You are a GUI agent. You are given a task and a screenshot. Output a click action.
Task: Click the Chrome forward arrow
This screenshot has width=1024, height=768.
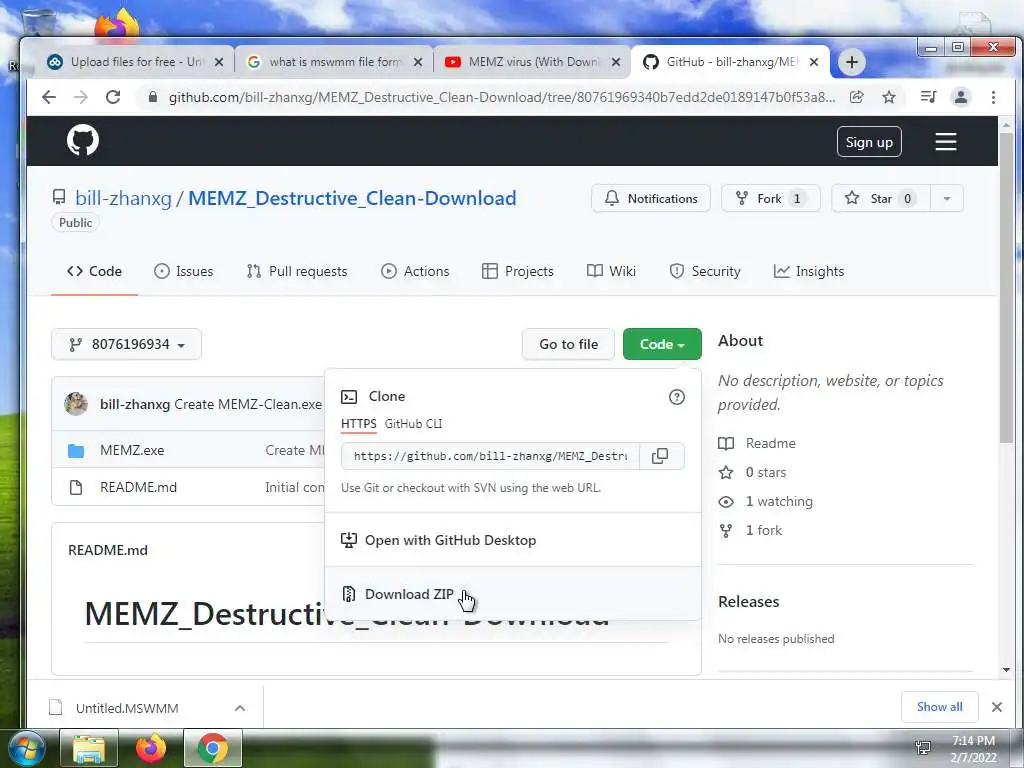point(80,97)
